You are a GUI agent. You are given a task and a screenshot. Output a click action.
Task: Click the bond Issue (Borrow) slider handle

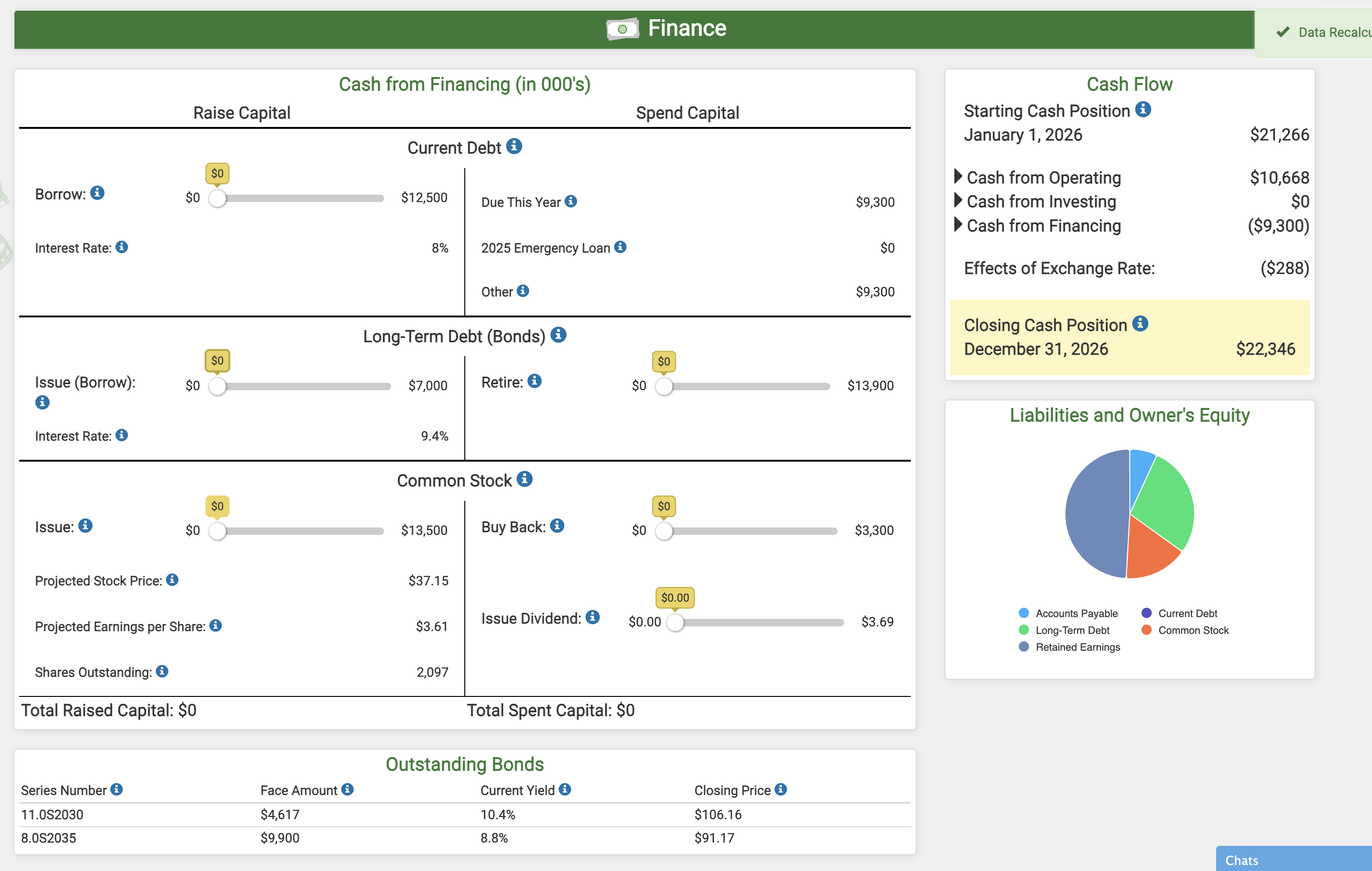pos(217,386)
